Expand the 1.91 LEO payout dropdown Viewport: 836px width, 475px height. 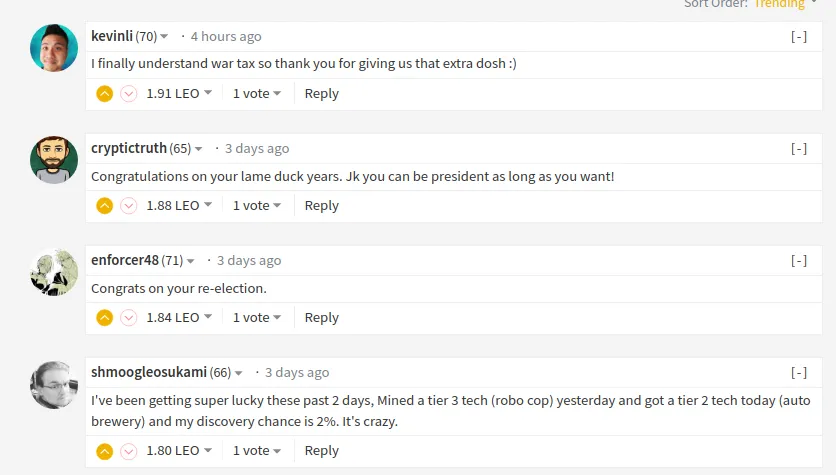coord(179,93)
